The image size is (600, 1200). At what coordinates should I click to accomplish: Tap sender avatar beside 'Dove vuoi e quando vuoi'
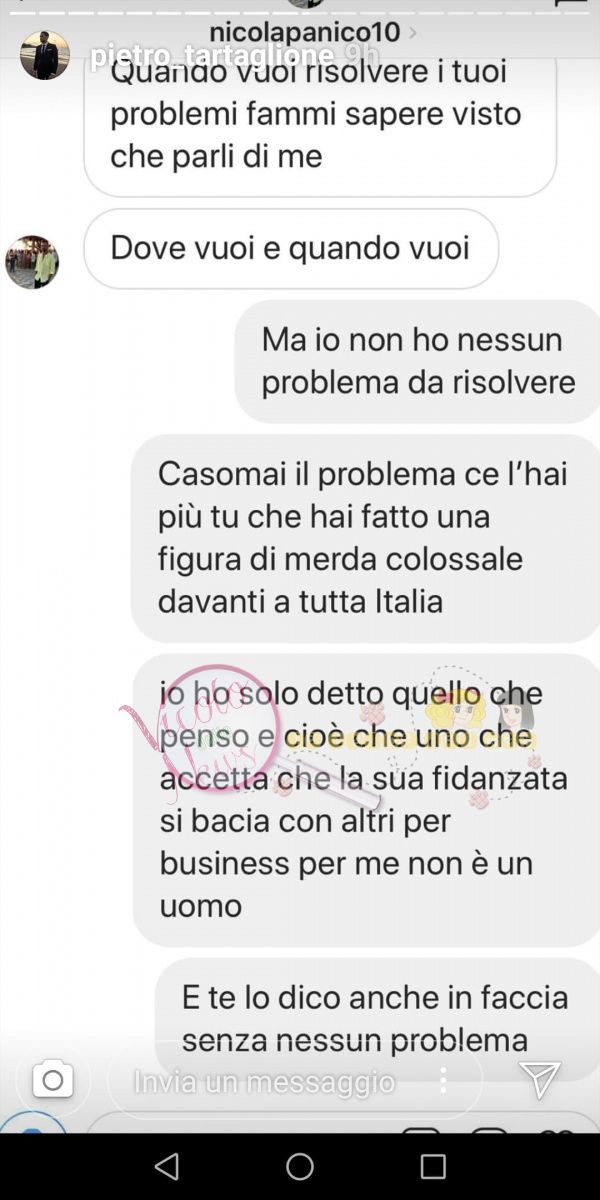(x=32, y=263)
